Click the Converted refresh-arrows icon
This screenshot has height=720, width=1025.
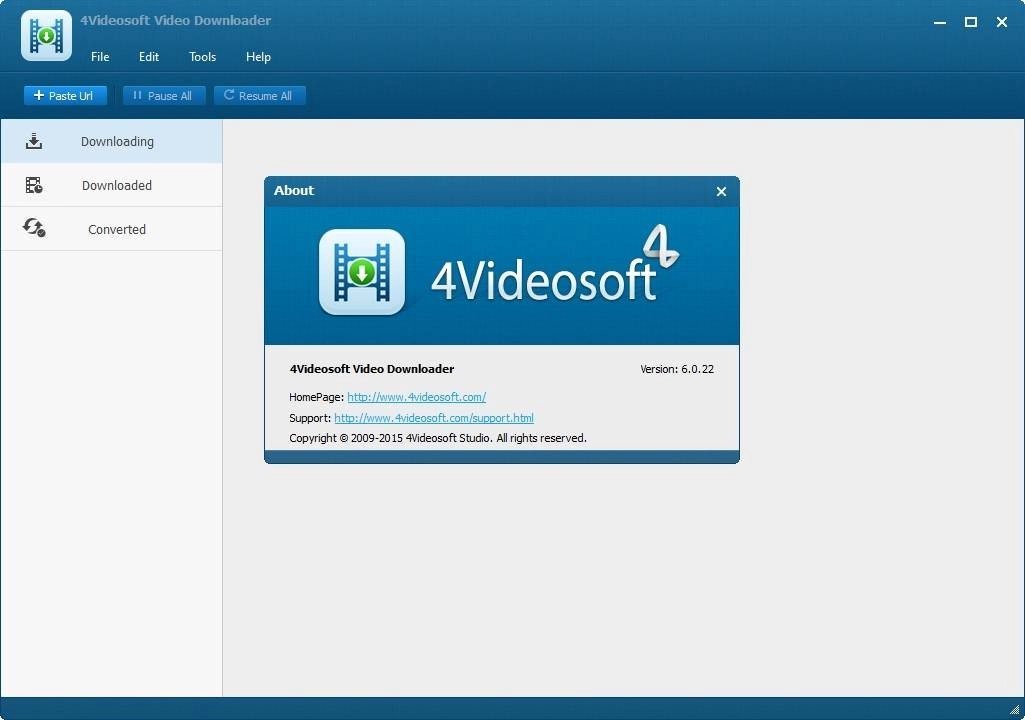click(x=34, y=228)
